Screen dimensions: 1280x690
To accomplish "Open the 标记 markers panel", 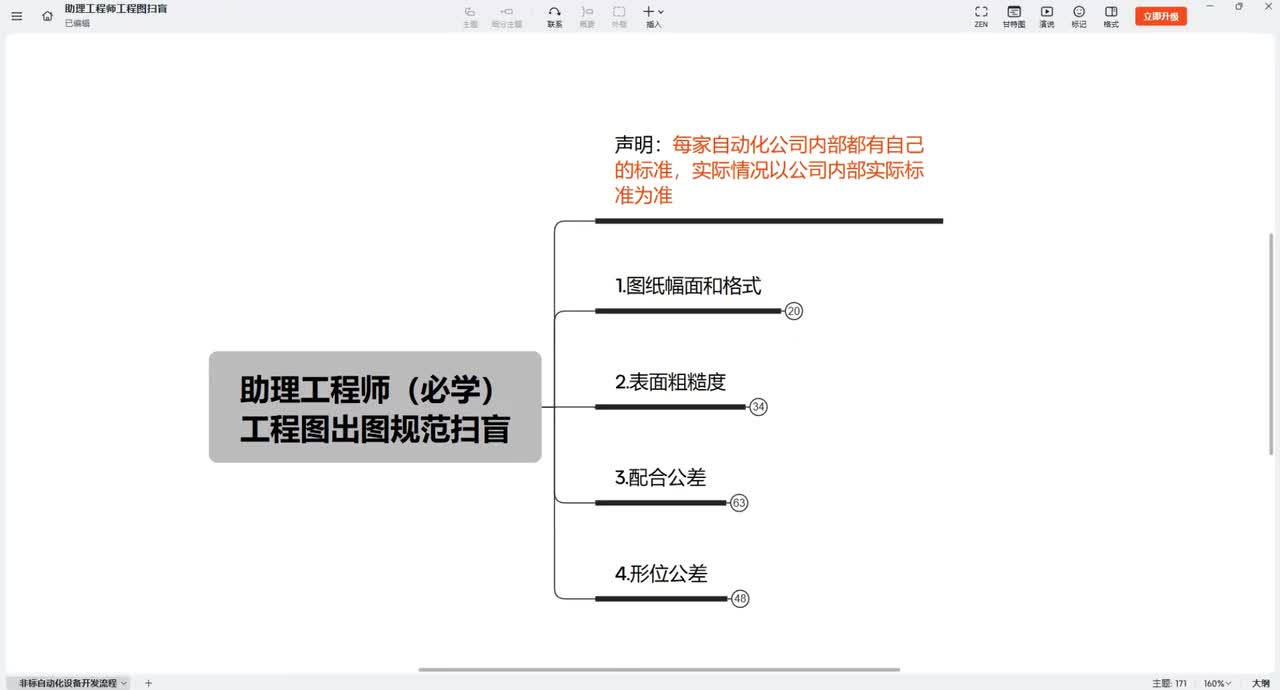I will click(1079, 16).
